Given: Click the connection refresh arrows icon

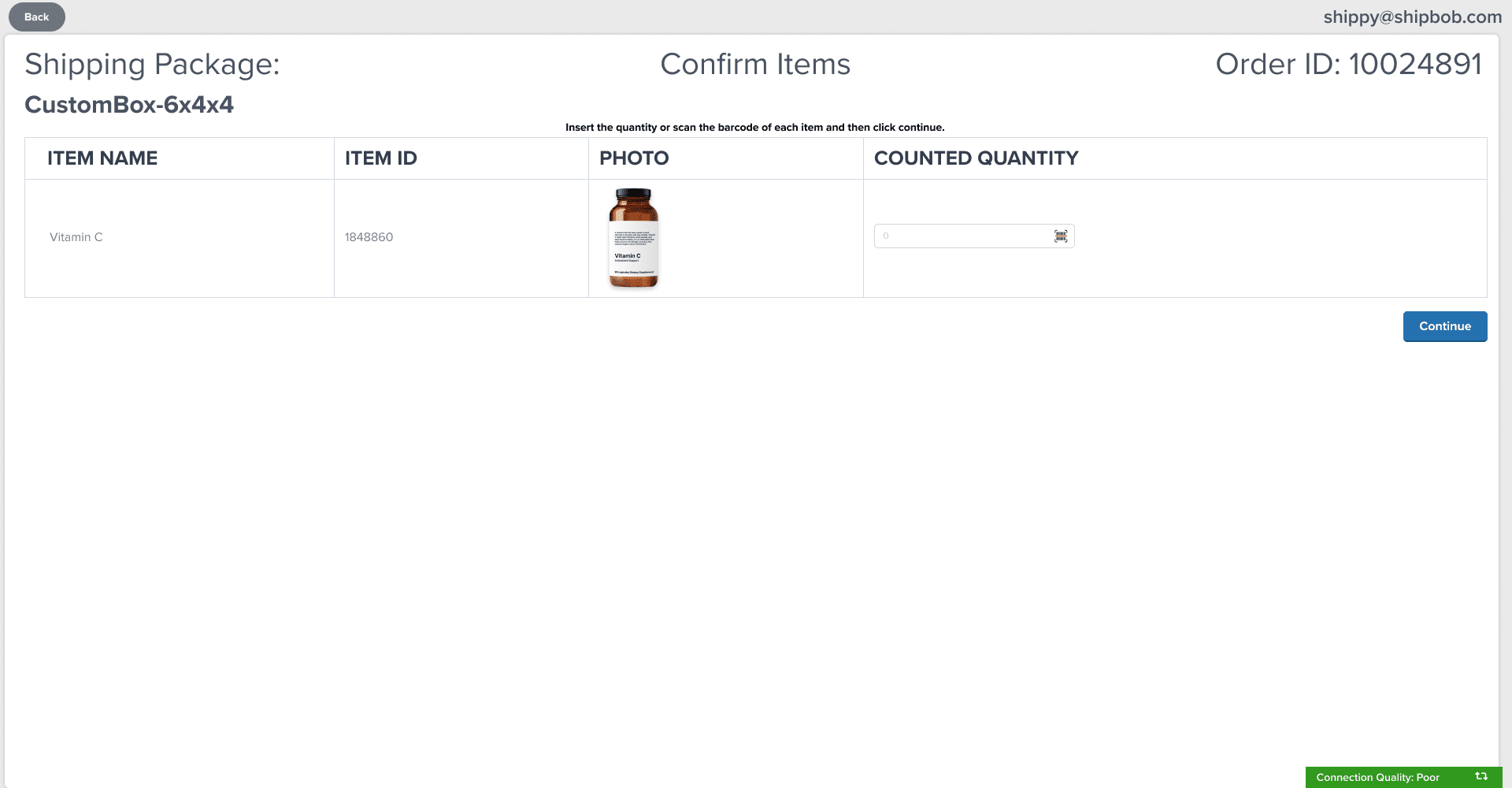Looking at the screenshot, I should tap(1481, 777).
